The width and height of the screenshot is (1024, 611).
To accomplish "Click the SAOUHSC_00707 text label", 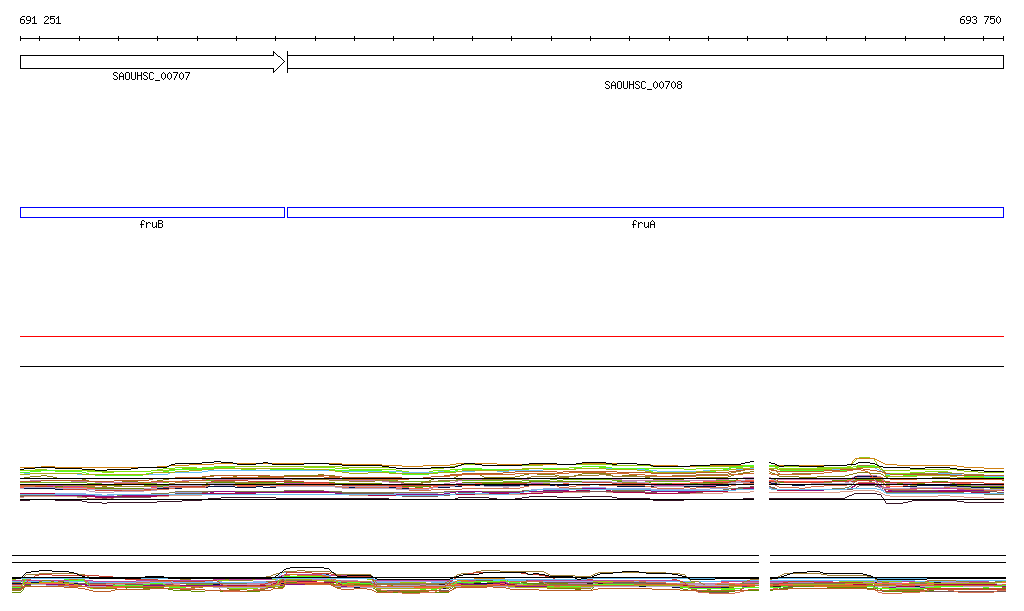I will click(151, 76).
